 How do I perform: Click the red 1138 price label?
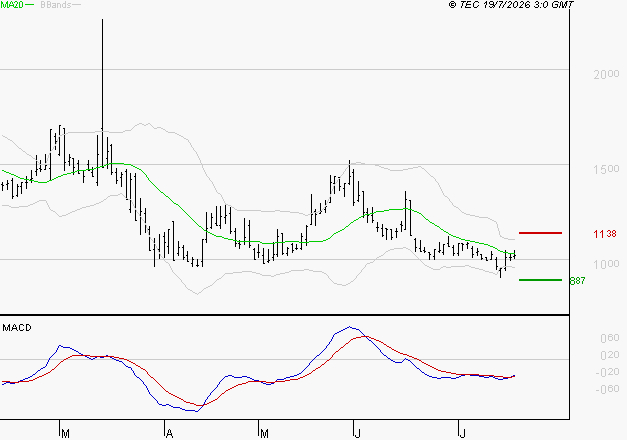click(605, 234)
